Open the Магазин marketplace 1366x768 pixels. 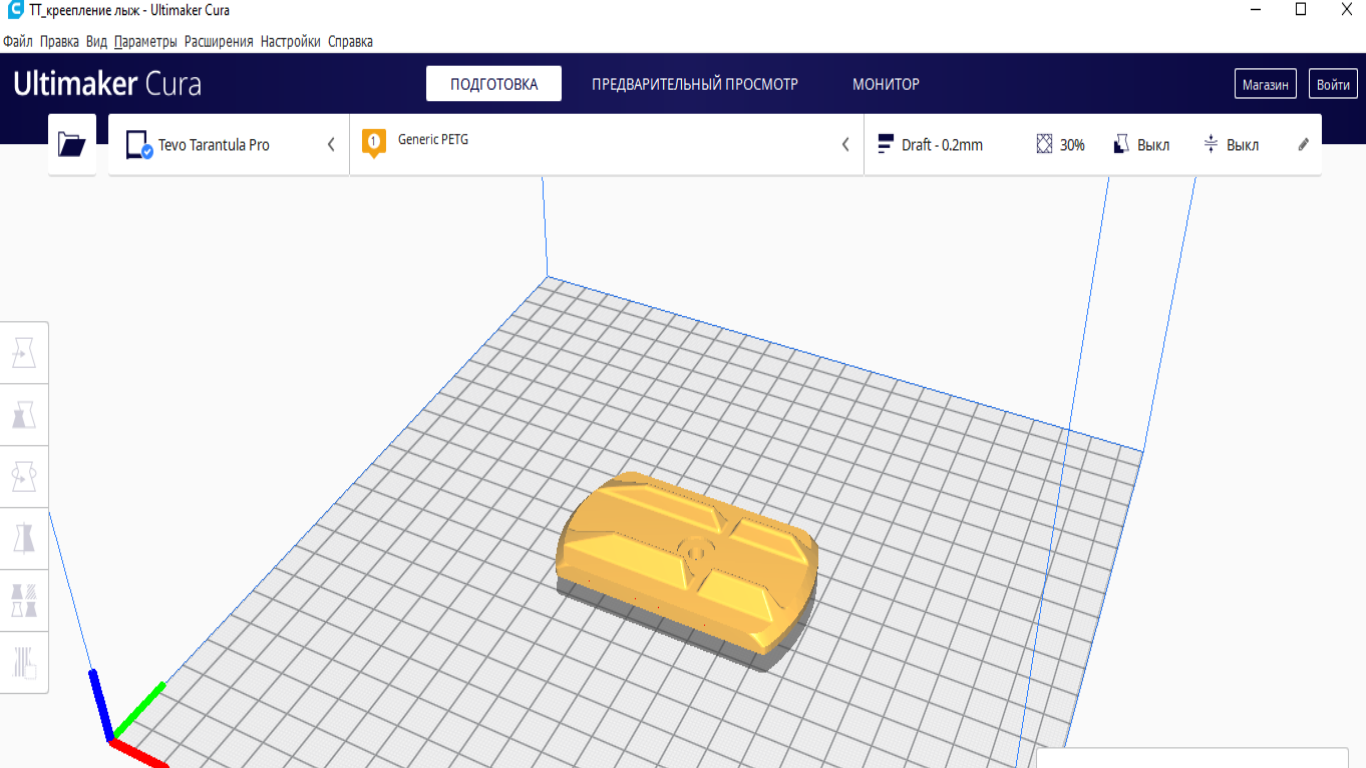click(1266, 84)
